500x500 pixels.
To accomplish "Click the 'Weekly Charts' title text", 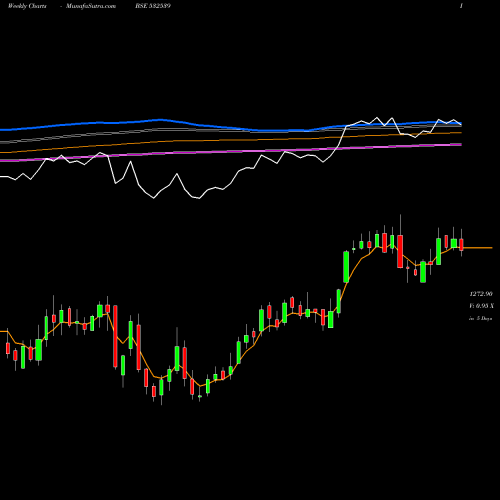I will click(27, 6).
